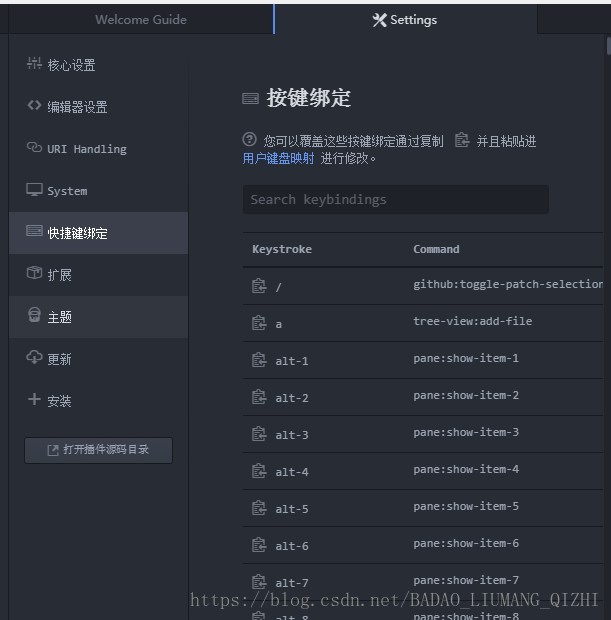
Task: Click the package icon beside 扩展
Action: tap(34, 272)
